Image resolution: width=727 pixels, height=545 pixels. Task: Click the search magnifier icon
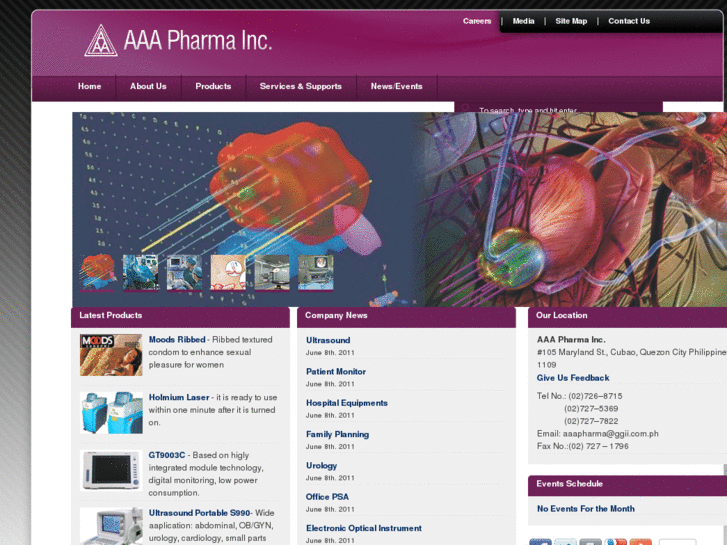click(466, 109)
